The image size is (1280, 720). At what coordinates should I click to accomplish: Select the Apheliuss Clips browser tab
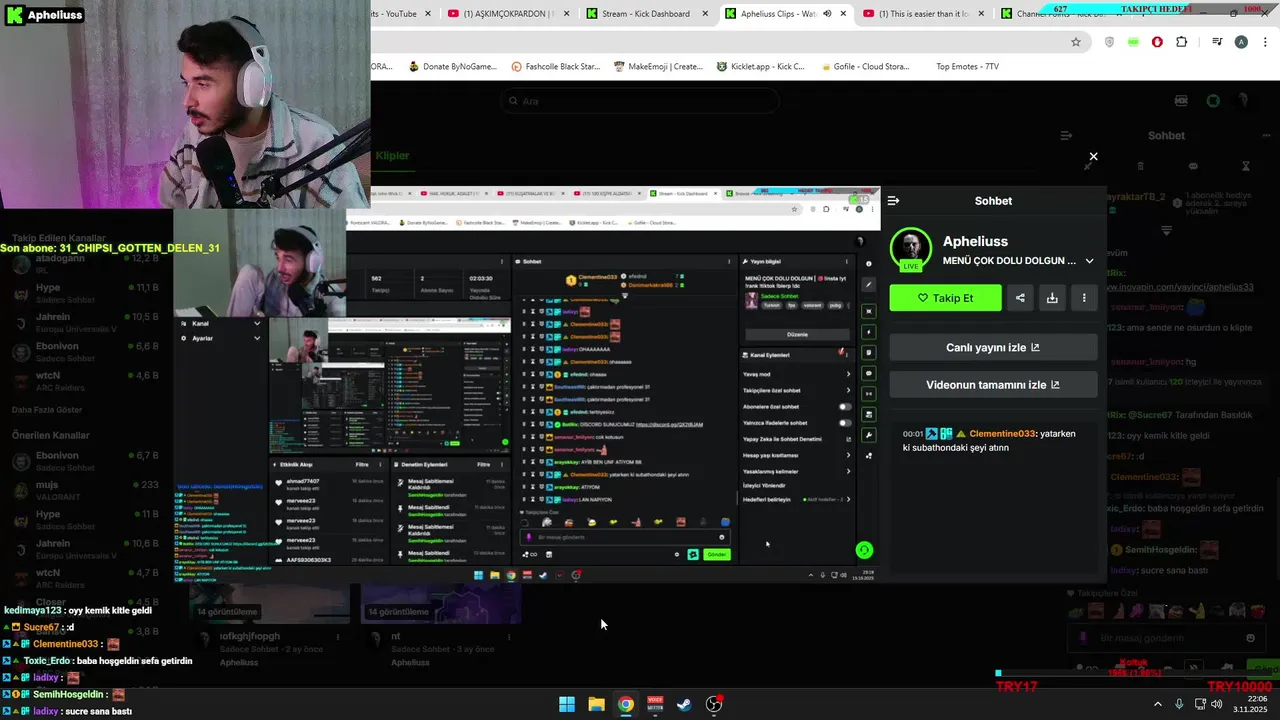click(778, 13)
